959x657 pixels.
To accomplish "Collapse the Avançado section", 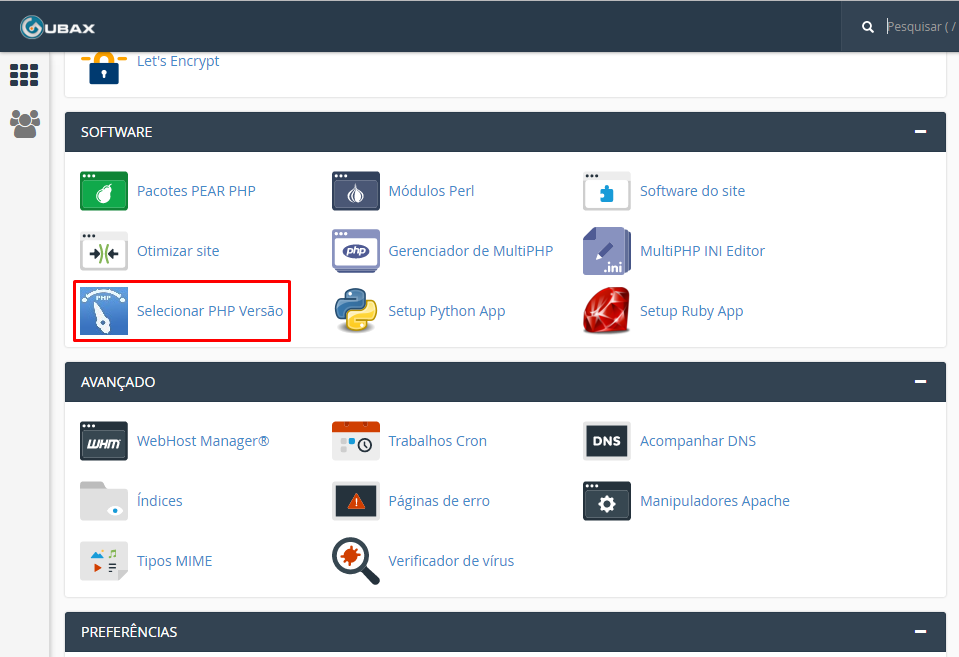I will point(920,382).
